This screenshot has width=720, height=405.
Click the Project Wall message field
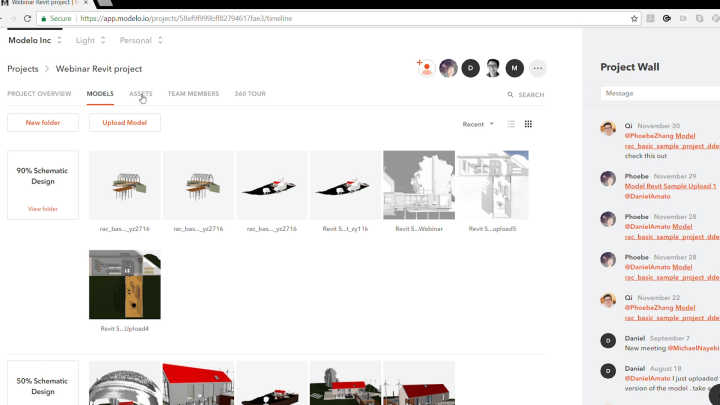660,93
